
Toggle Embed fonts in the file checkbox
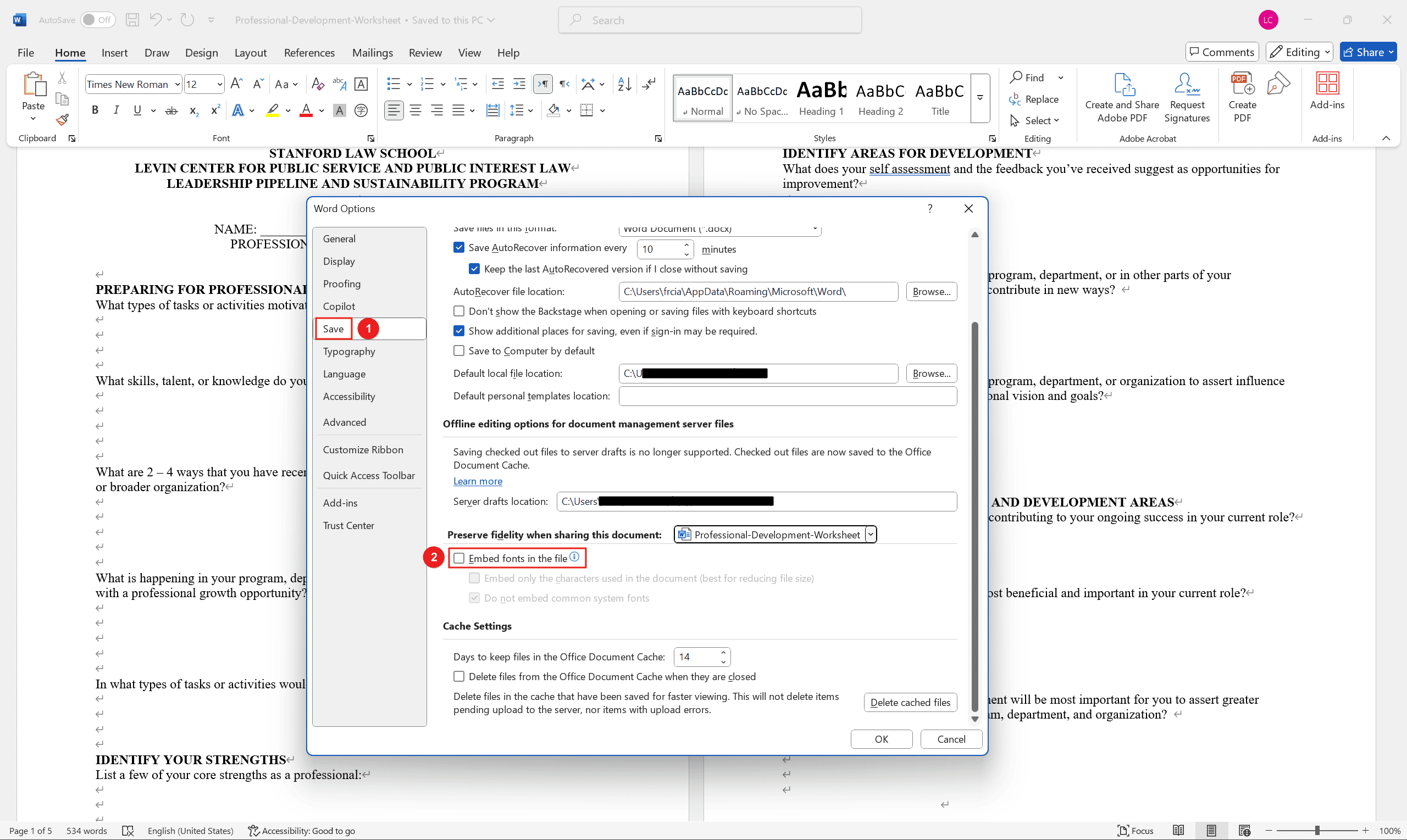[459, 558]
